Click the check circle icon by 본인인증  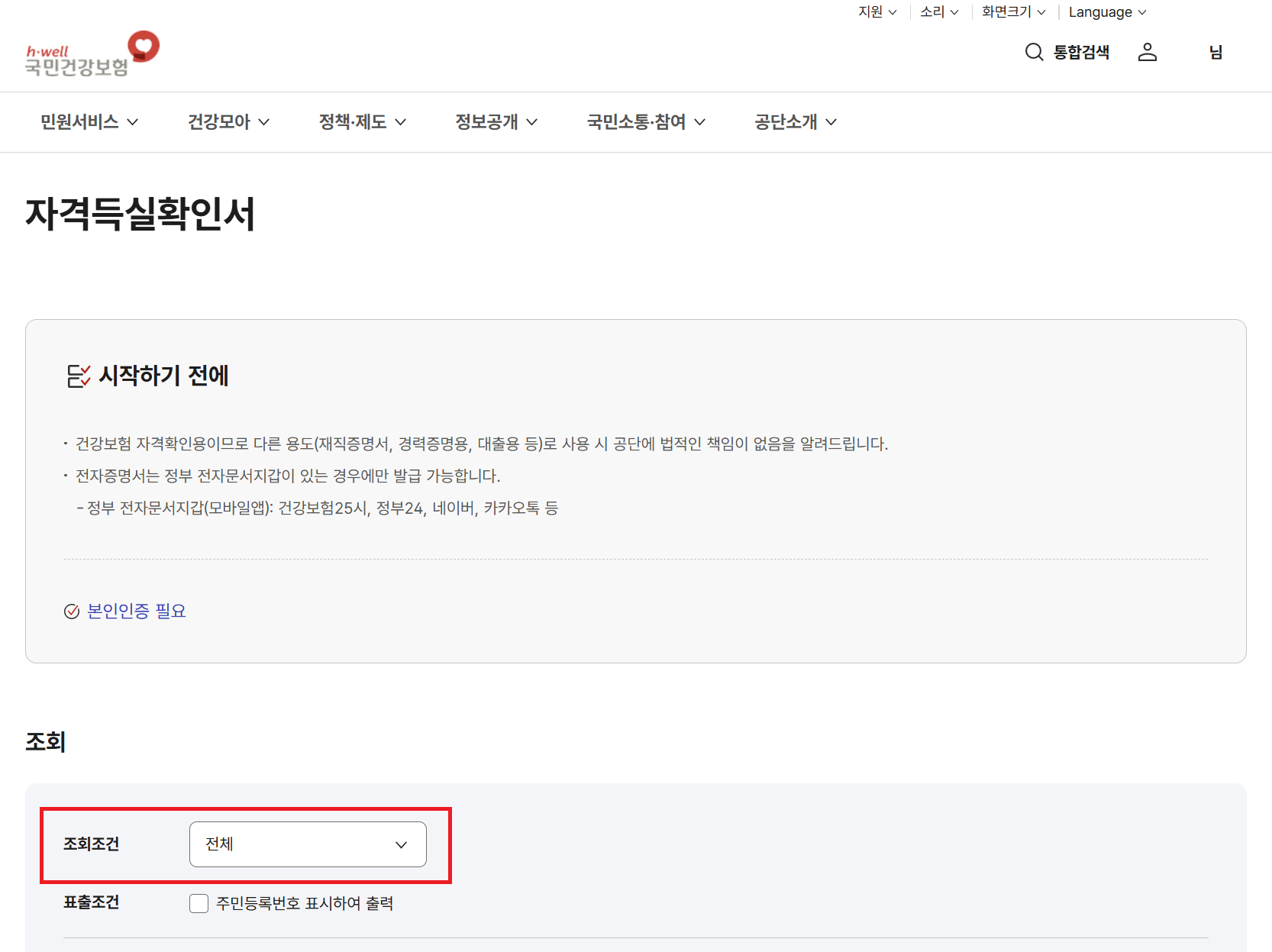pyautogui.click(x=72, y=612)
